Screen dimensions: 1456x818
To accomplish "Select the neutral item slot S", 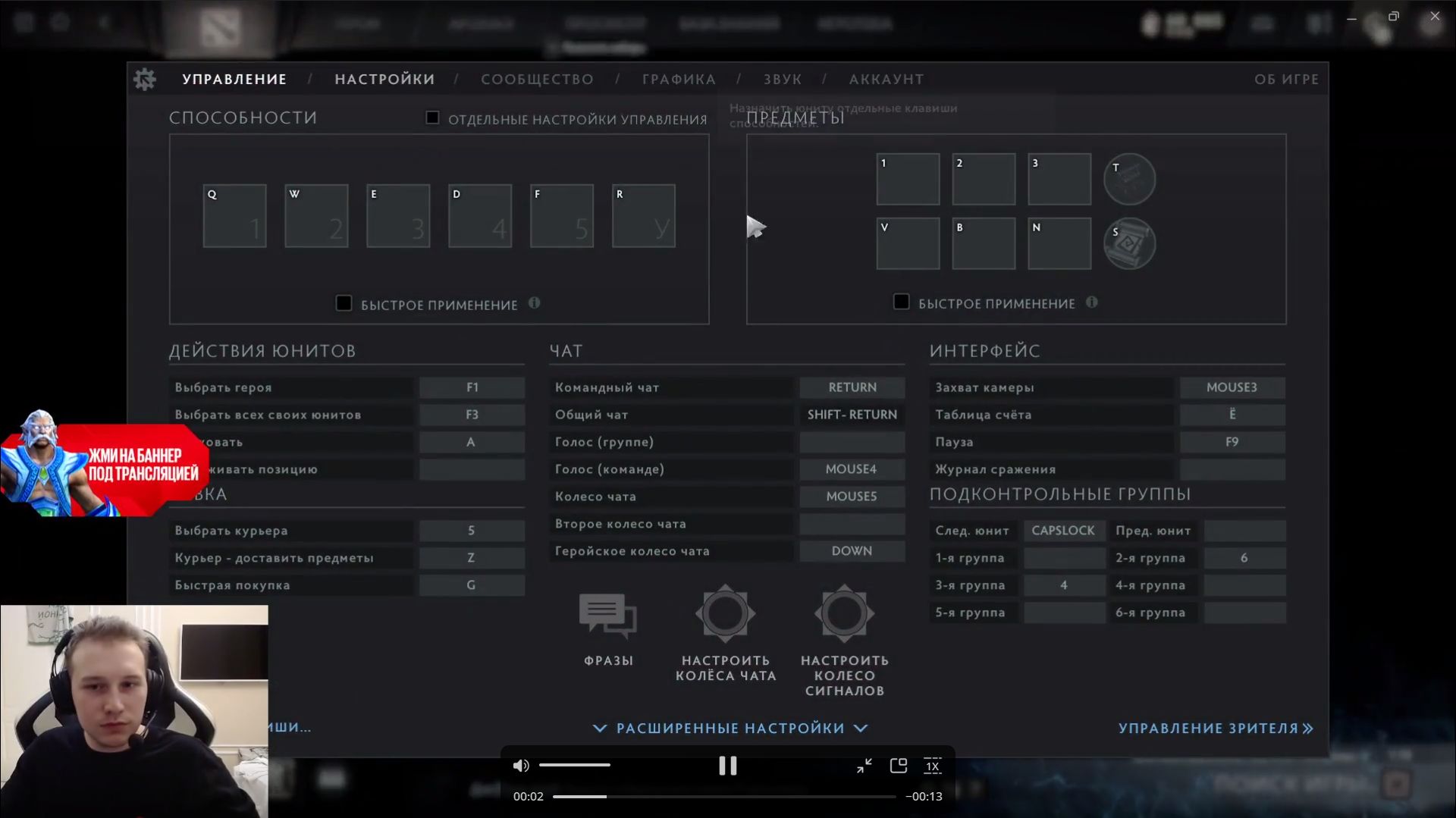I will pyautogui.click(x=1129, y=244).
